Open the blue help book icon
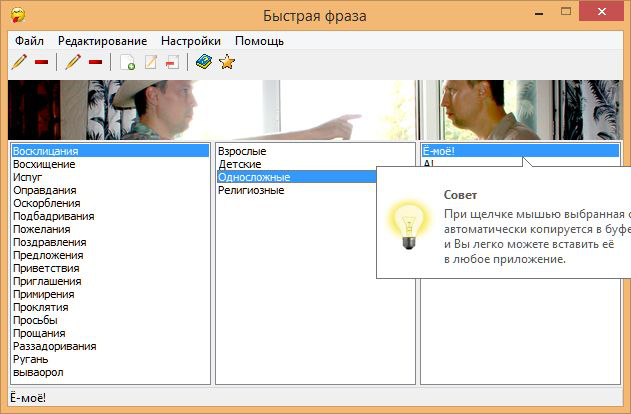 (x=204, y=62)
